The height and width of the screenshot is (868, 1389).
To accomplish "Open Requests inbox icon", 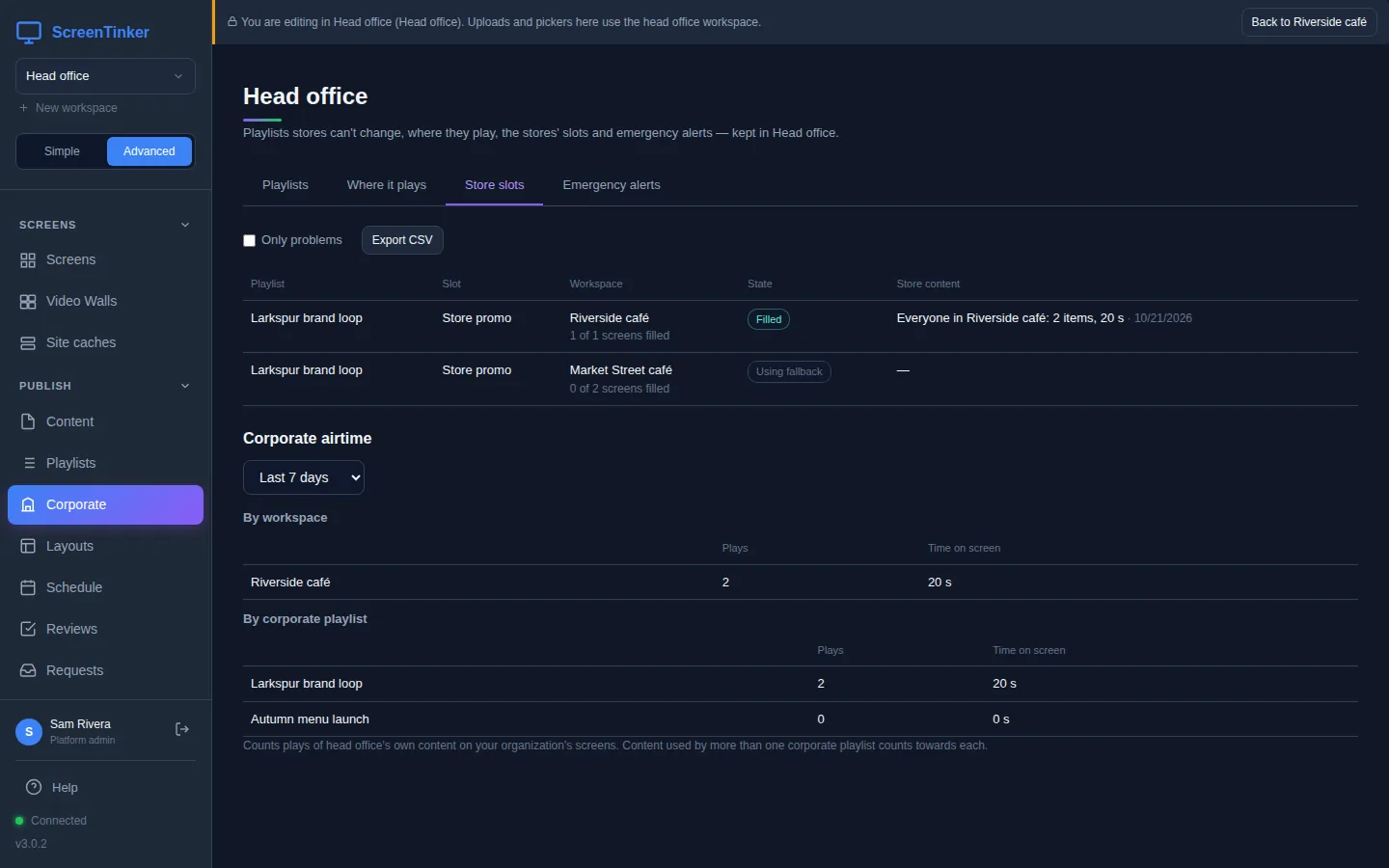I will [28, 670].
